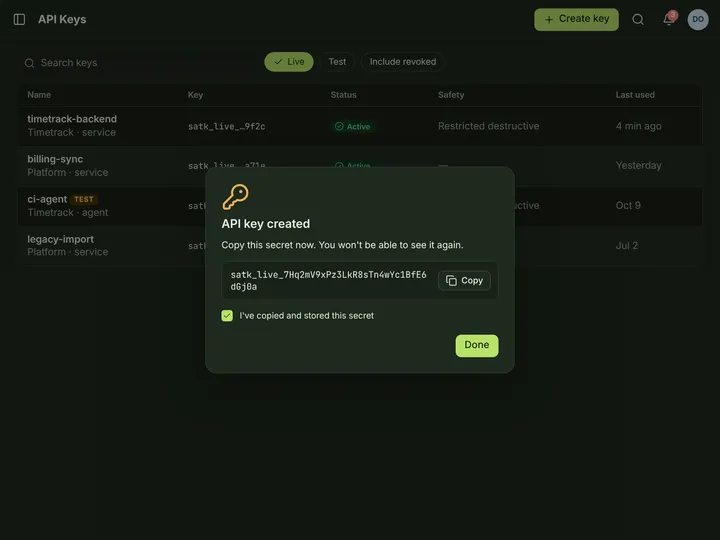
Task: Click the Last used column header
Action: [x=635, y=95]
